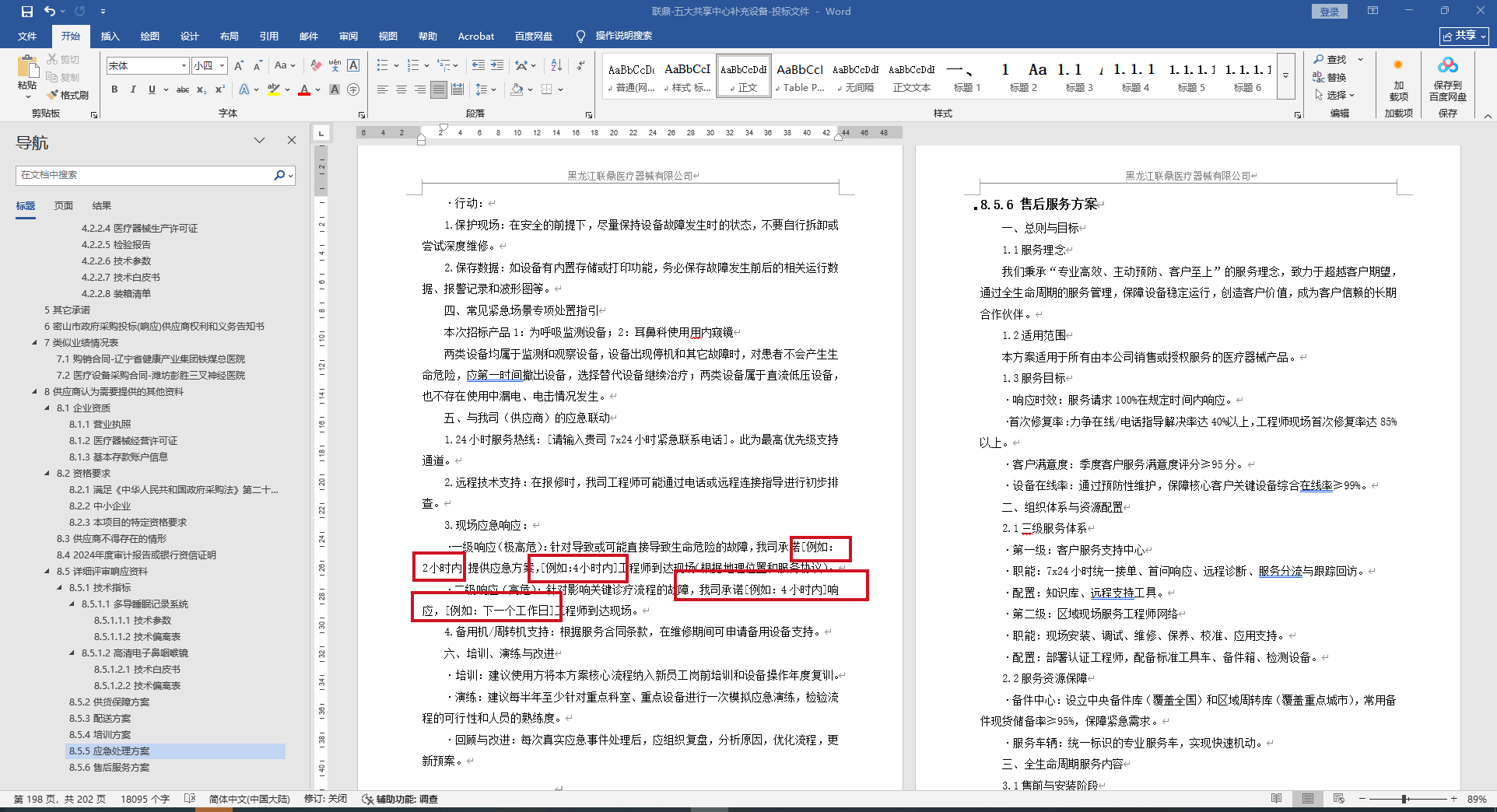Click the 共享 share button
1497x812 pixels.
coord(1464,36)
